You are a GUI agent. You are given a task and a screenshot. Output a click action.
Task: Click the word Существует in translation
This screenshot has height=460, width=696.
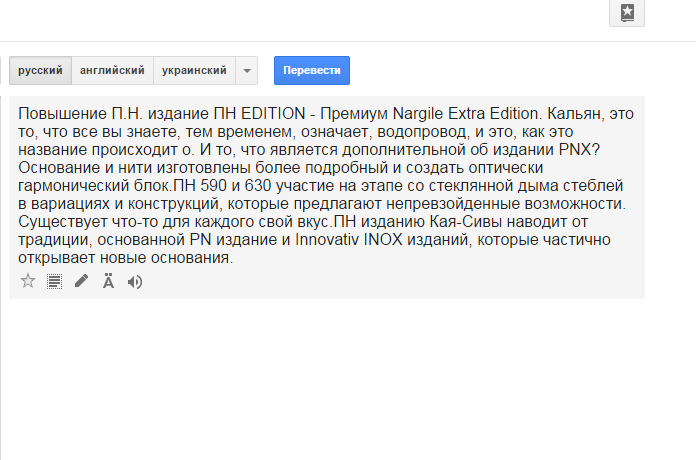pyautogui.click(x=63, y=222)
